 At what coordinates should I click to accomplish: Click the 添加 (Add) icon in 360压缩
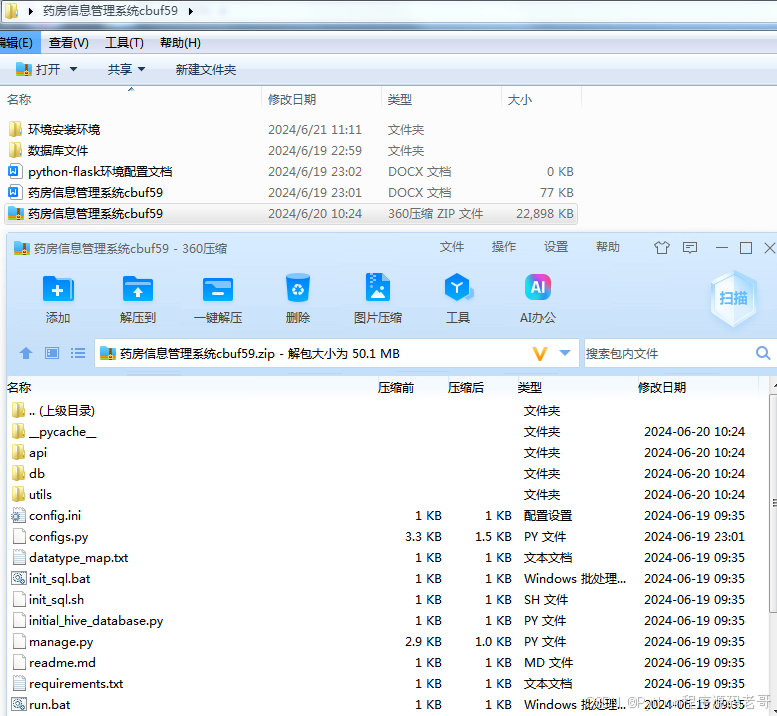click(x=58, y=289)
